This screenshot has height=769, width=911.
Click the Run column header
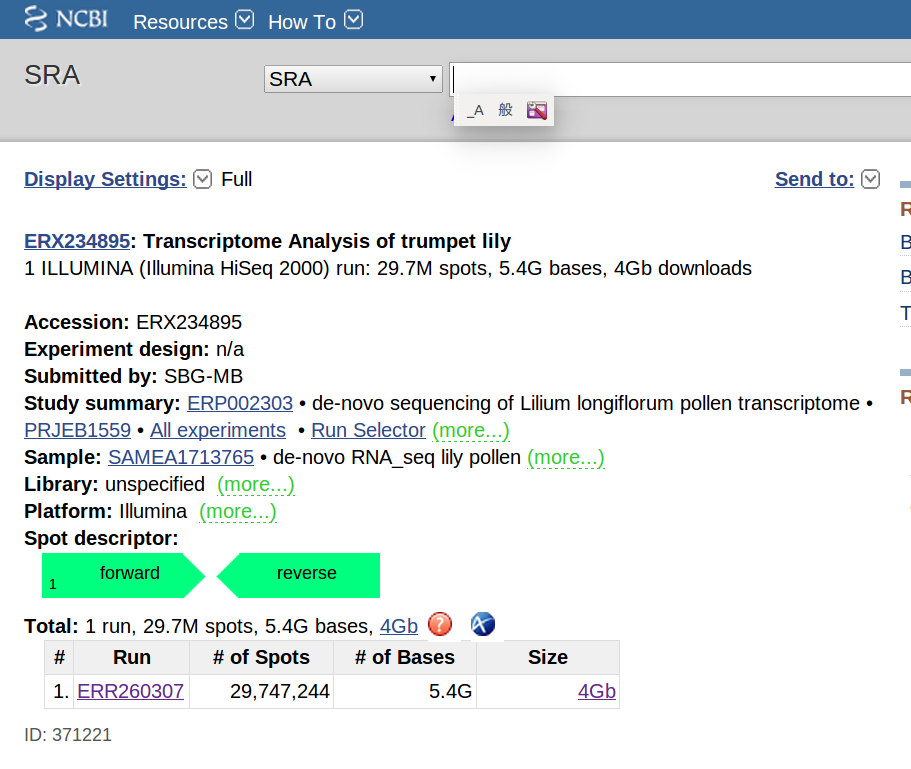coord(132,657)
